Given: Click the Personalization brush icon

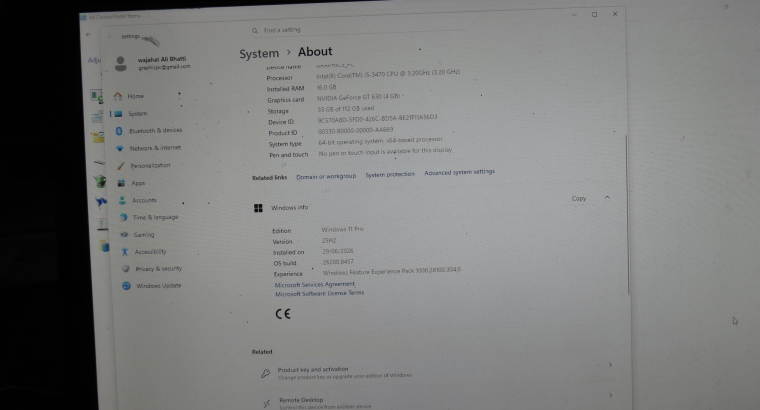Looking at the screenshot, I should pos(121,166).
